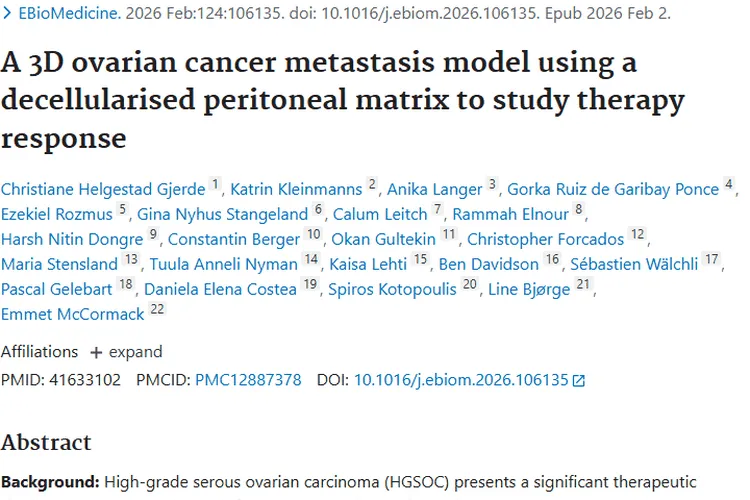
Task: Click author Katrin Kleinmanns
Action: pyautogui.click(x=296, y=189)
